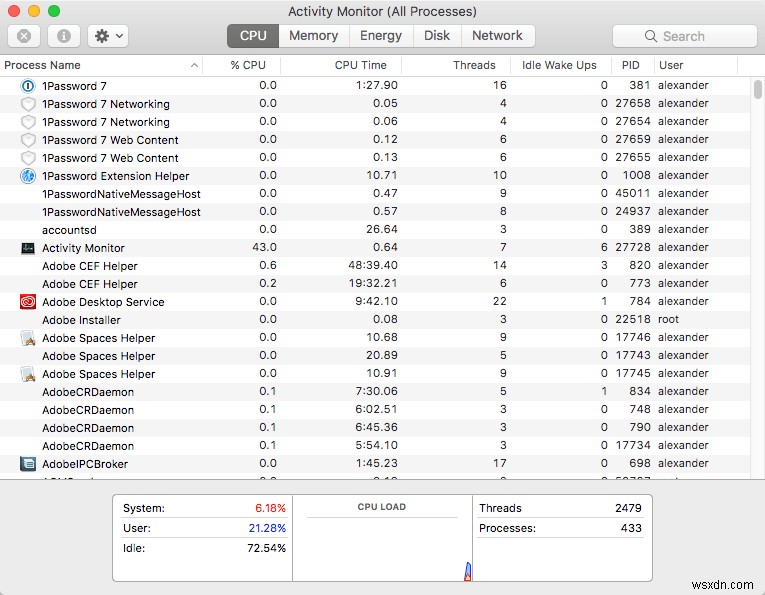Screen dimensions: 765x595
Task: Select Adobe CEF Helper with PID 820
Action: coord(90,266)
